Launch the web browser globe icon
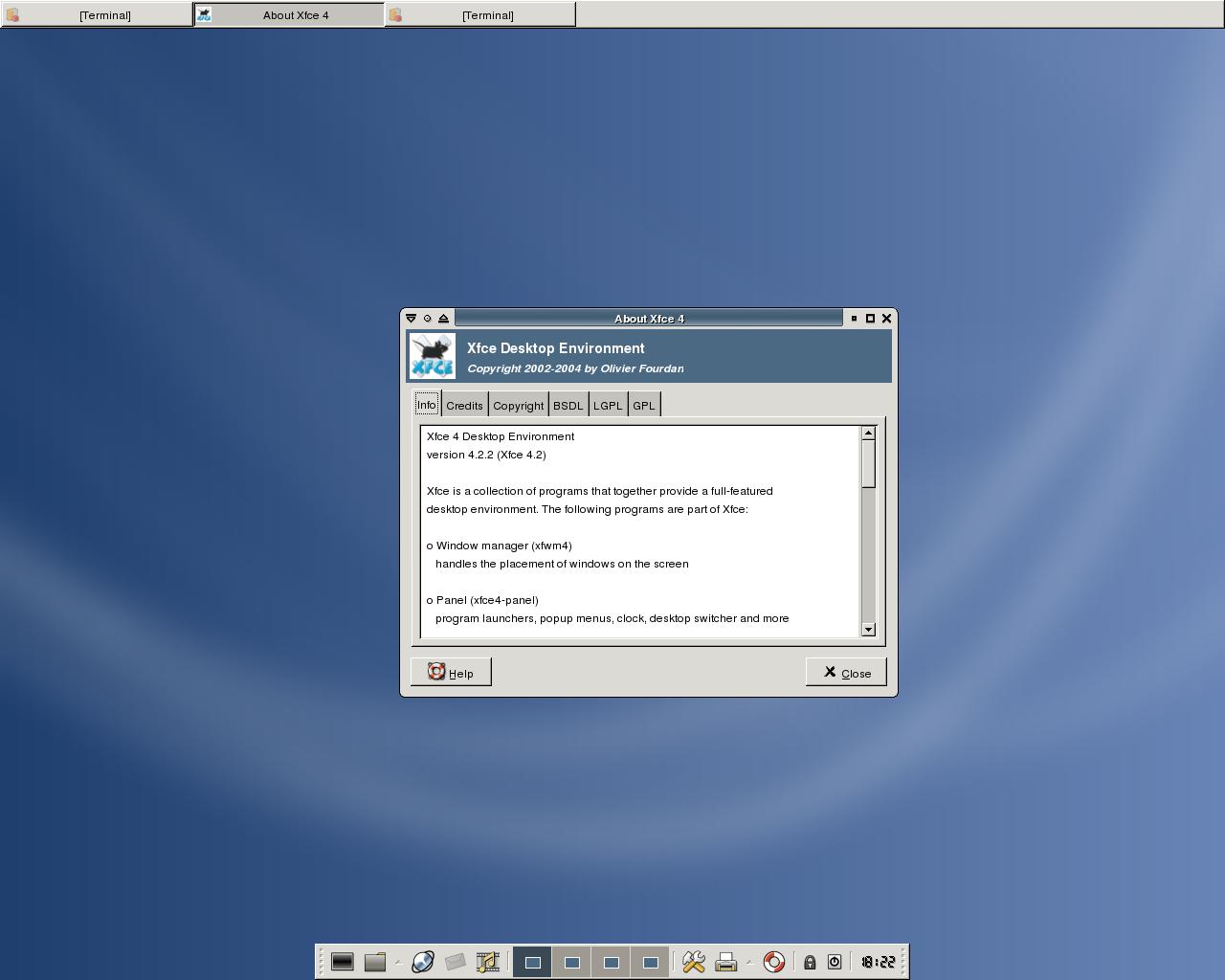This screenshot has height=980, width=1225. (423, 962)
